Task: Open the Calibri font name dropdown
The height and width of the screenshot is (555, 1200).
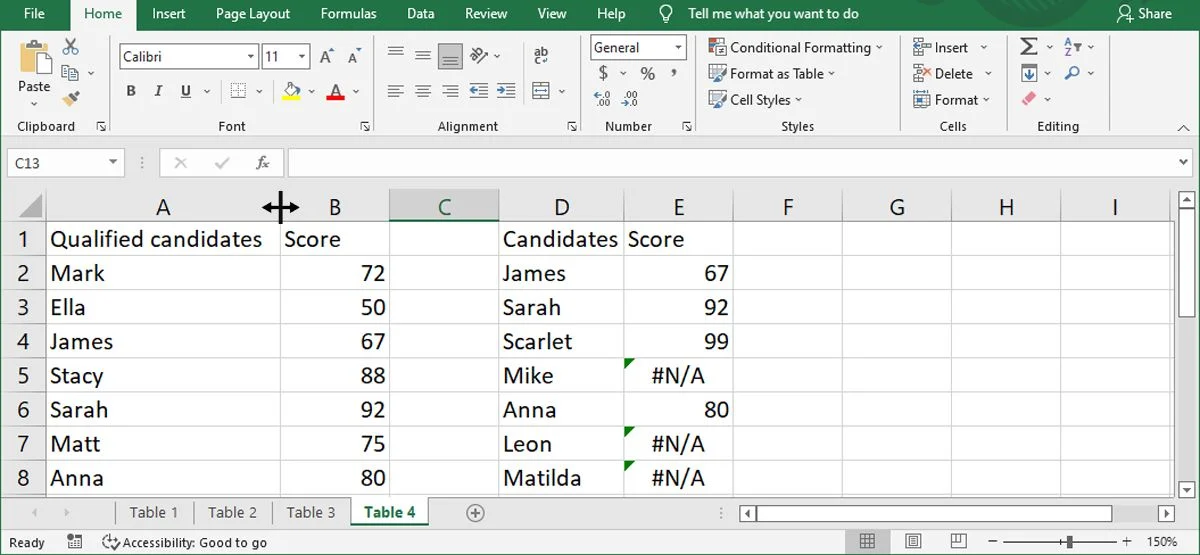Action: click(x=250, y=57)
